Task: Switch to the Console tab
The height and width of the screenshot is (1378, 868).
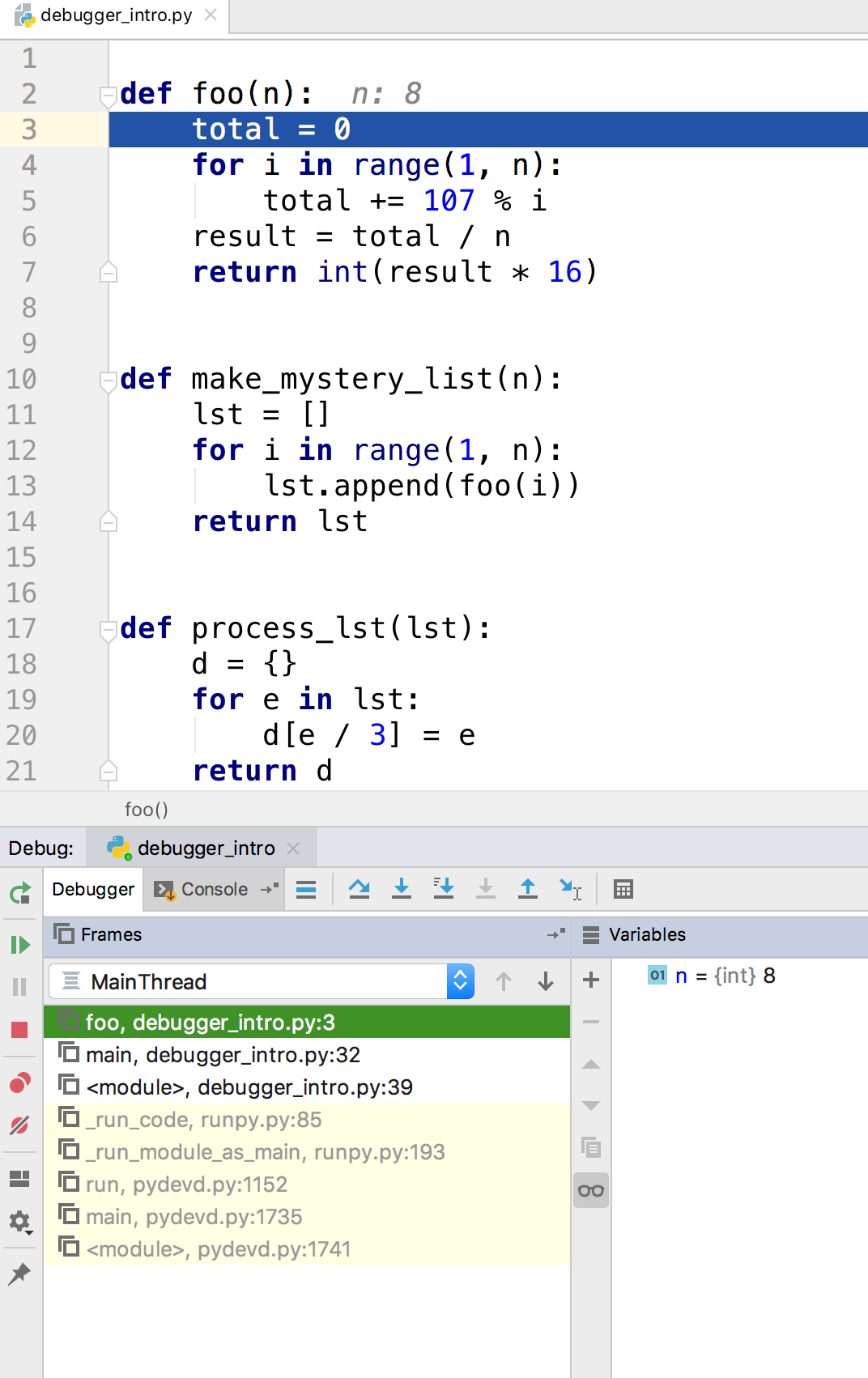Action: (202, 889)
